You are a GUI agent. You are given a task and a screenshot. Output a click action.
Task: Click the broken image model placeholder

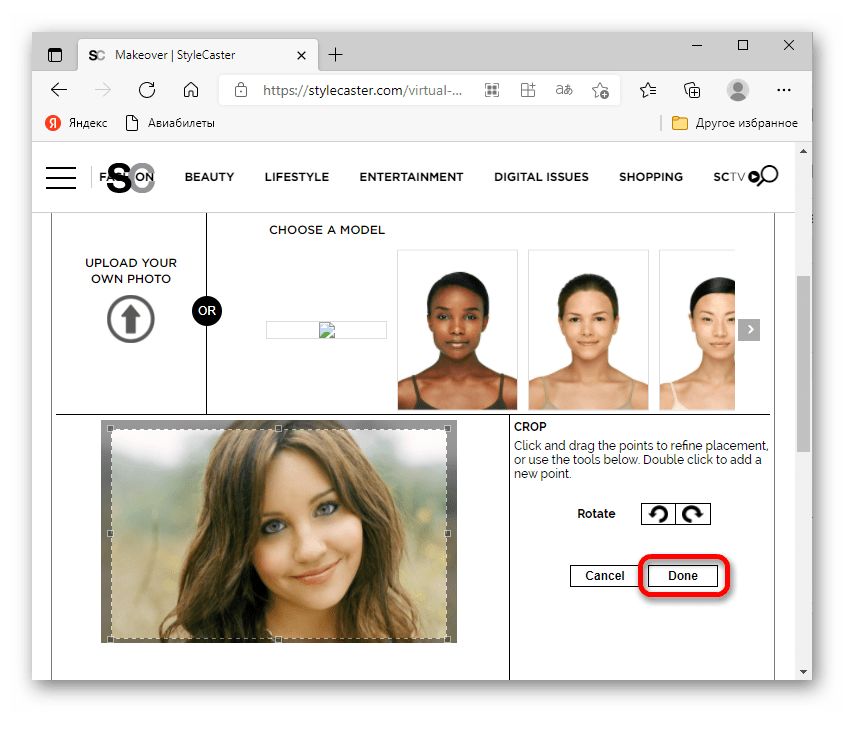[x=327, y=330]
